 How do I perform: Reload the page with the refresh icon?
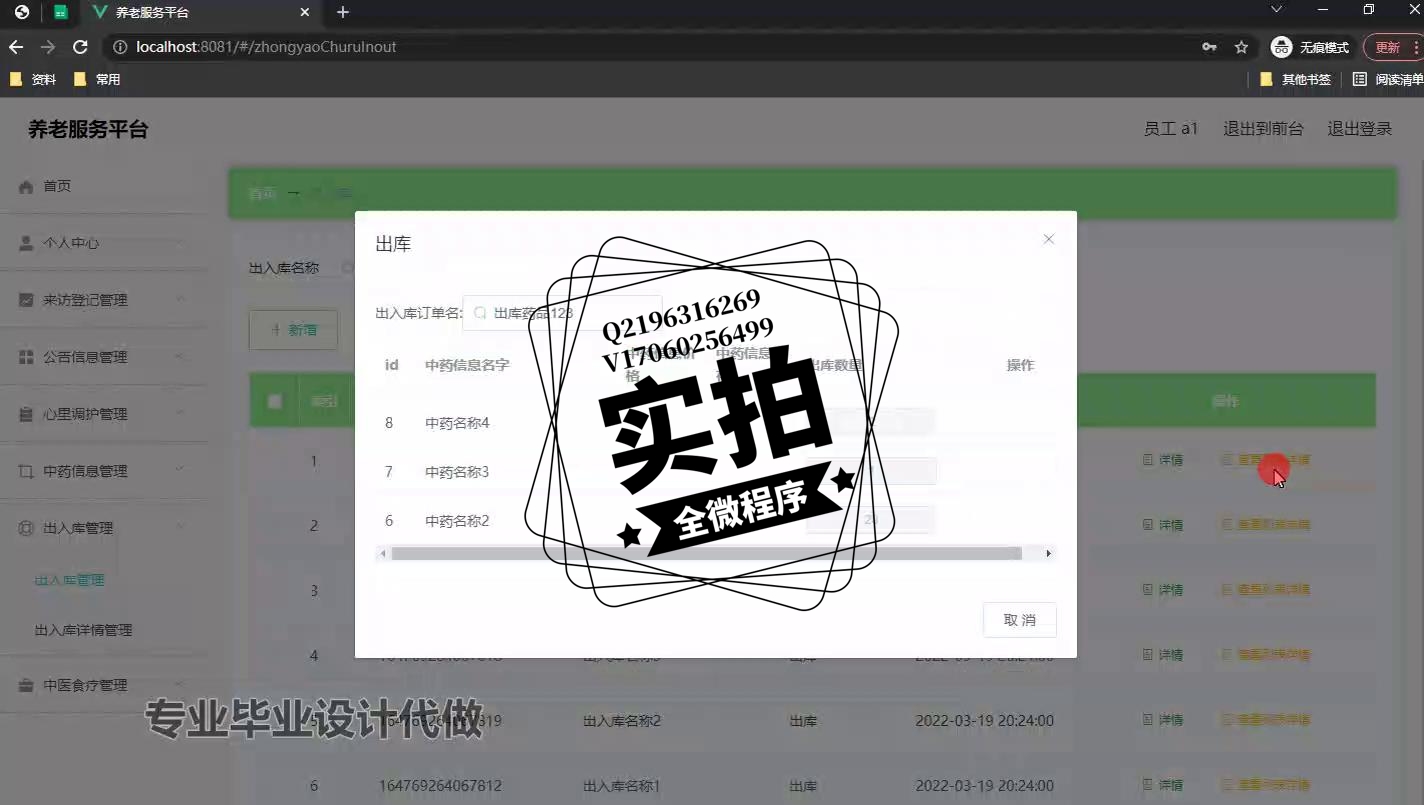(x=81, y=47)
